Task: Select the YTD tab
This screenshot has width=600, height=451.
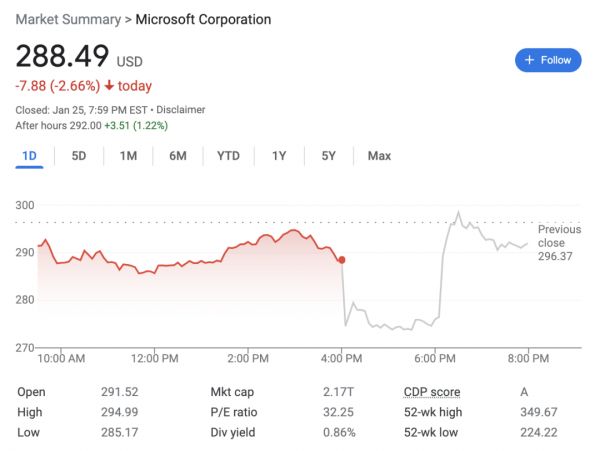Action: (x=228, y=156)
